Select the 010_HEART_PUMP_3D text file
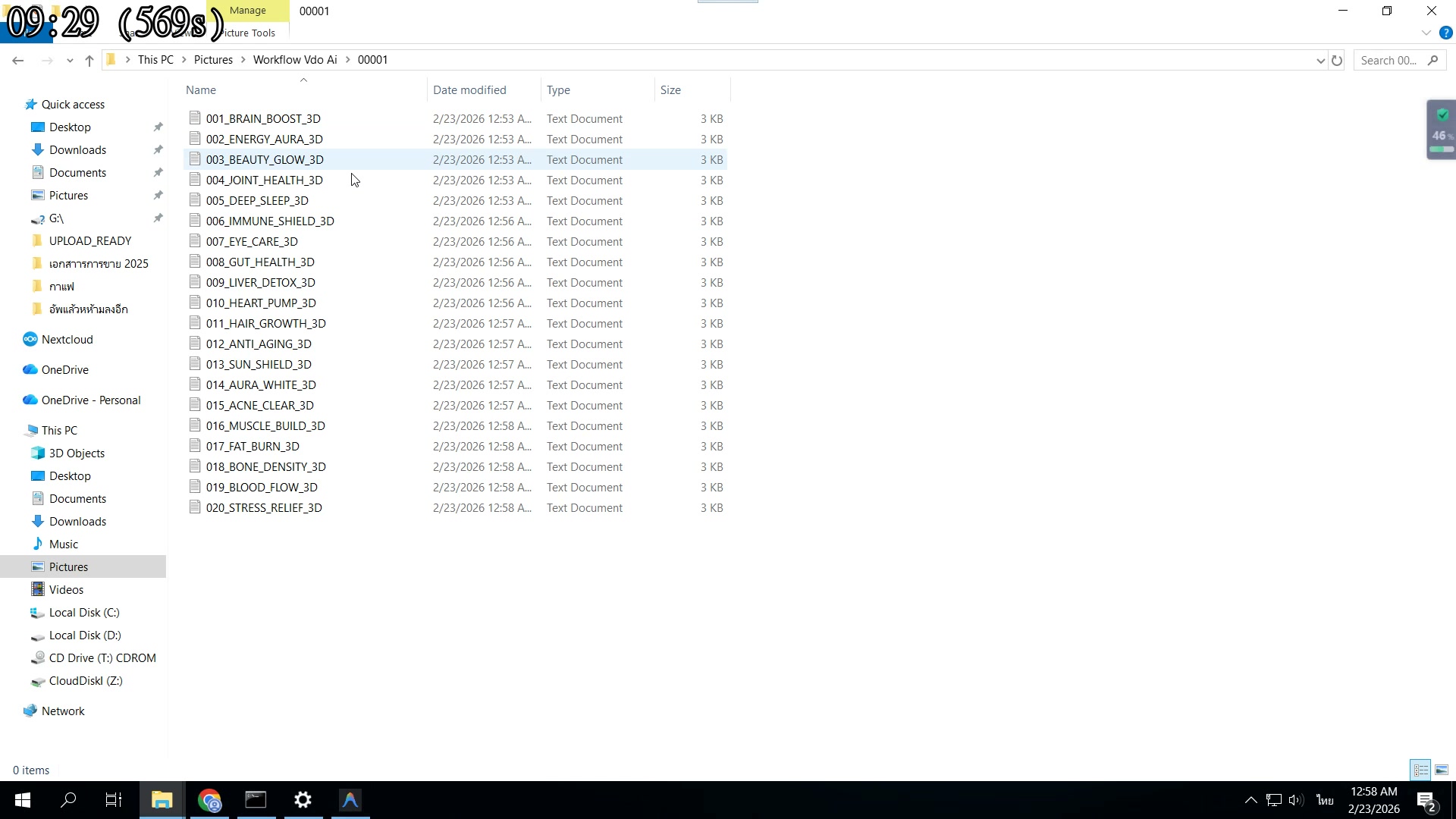Image resolution: width=1456 pixels, height=819 pixels. coord(261,303)
